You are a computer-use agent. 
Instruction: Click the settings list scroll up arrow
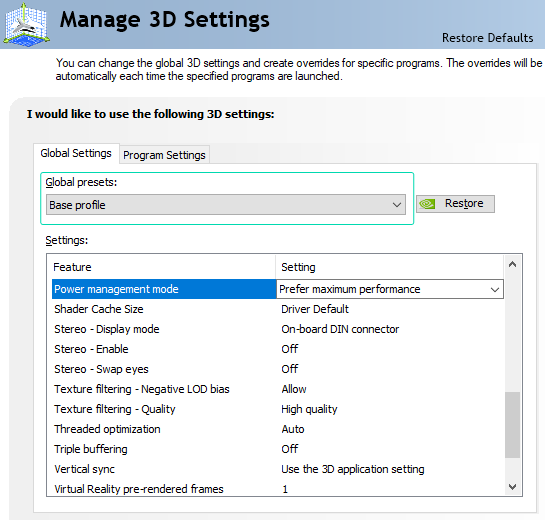point(512,265)
